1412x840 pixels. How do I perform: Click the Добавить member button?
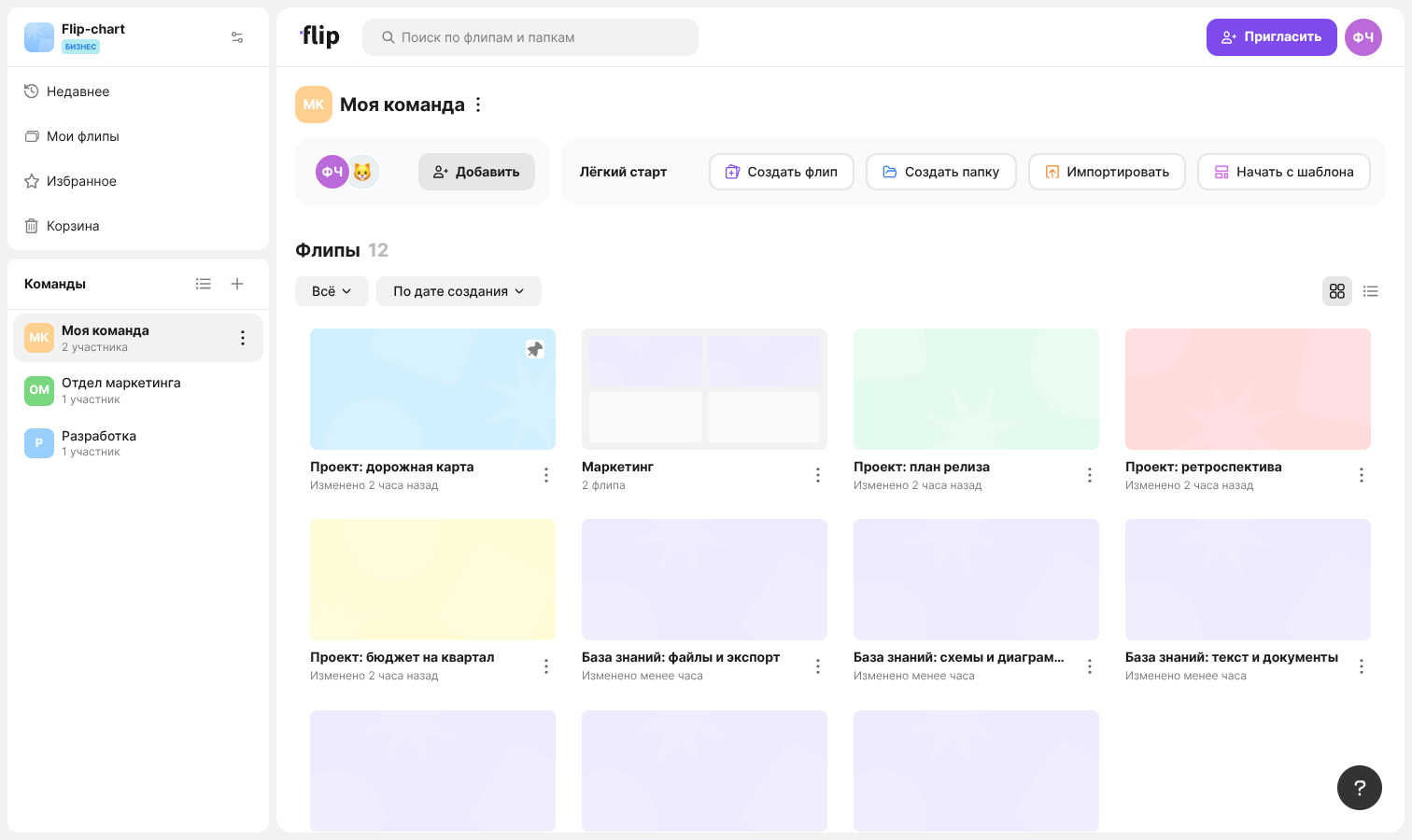pos(476,172)
